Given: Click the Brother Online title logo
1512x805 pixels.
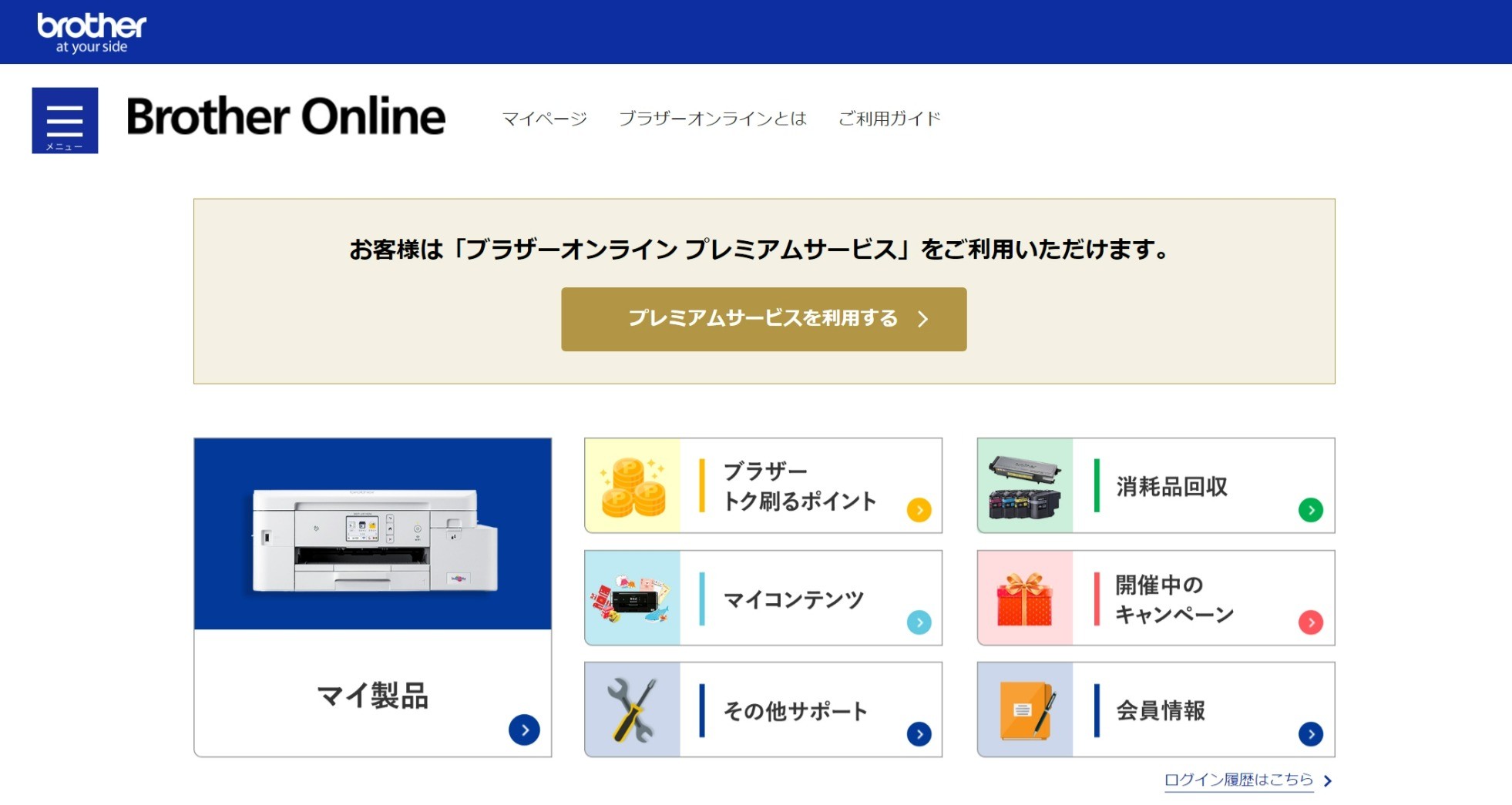Looking at the screenshot, I should coord(286,116).
